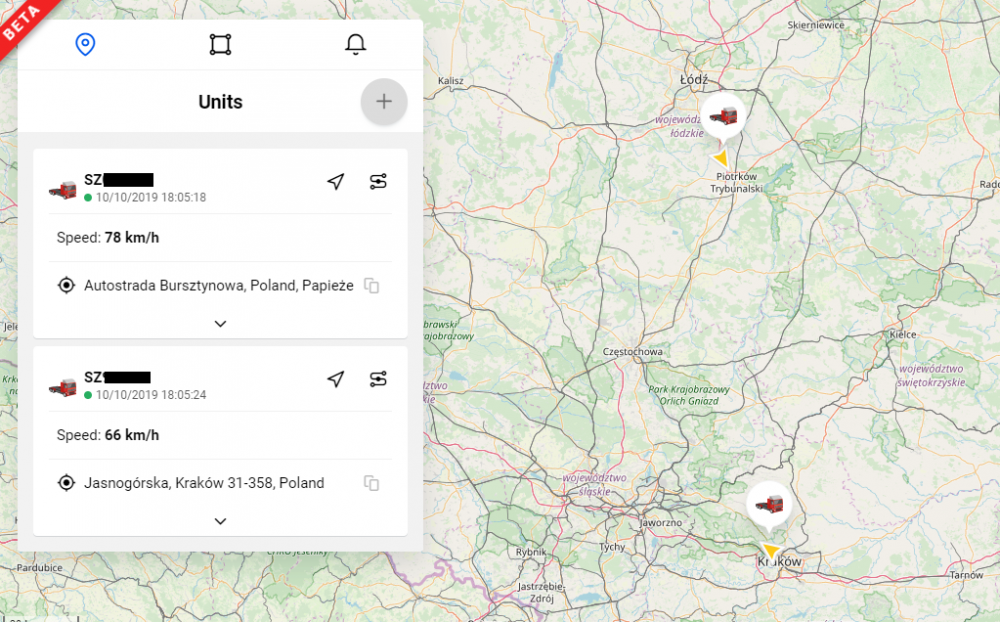
Task: Click the województwo świętokrzyskie label
Action: pyautogui.click(x=931, y=376)
